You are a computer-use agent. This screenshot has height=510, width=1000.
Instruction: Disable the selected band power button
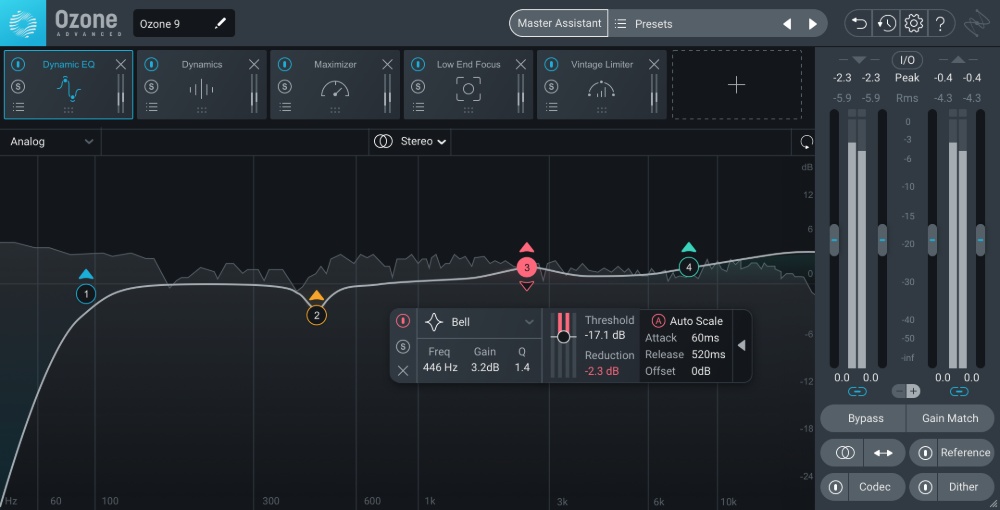(403, 321)
